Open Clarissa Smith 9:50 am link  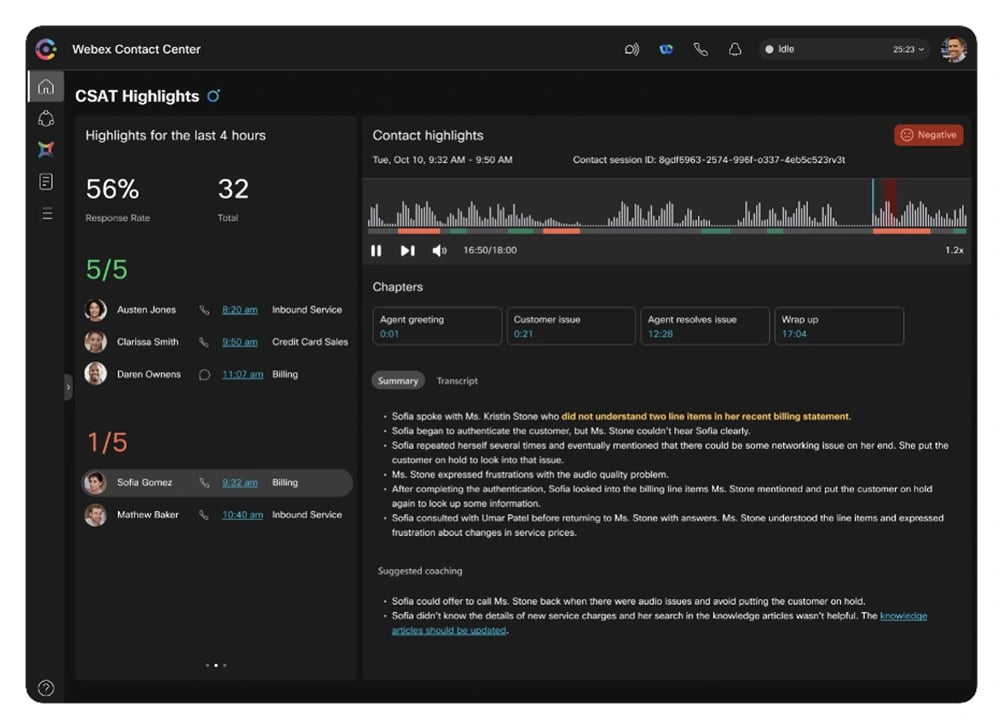tap(240, 342)
